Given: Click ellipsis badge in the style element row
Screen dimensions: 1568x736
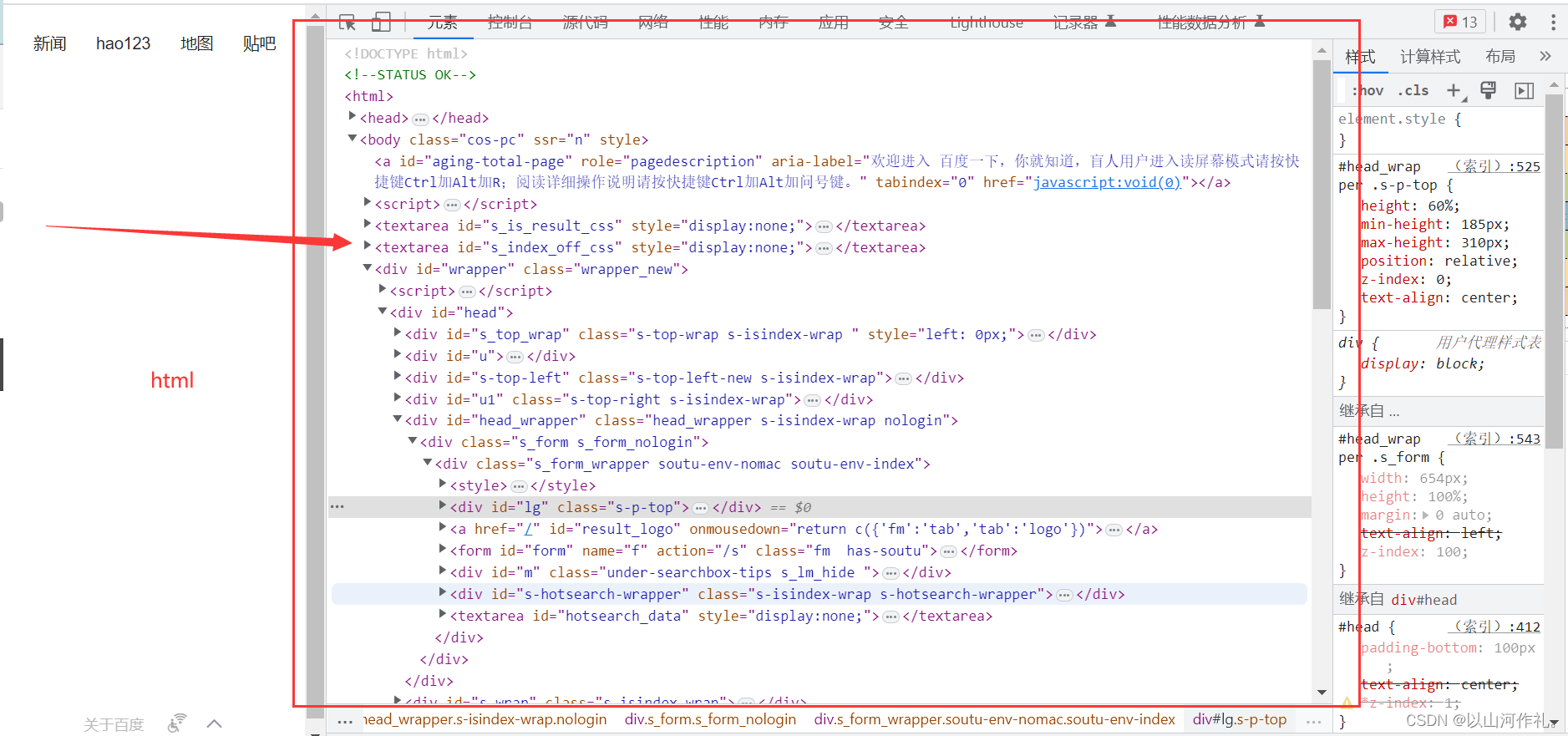Looking at the screenshot, I should point(519,486).
